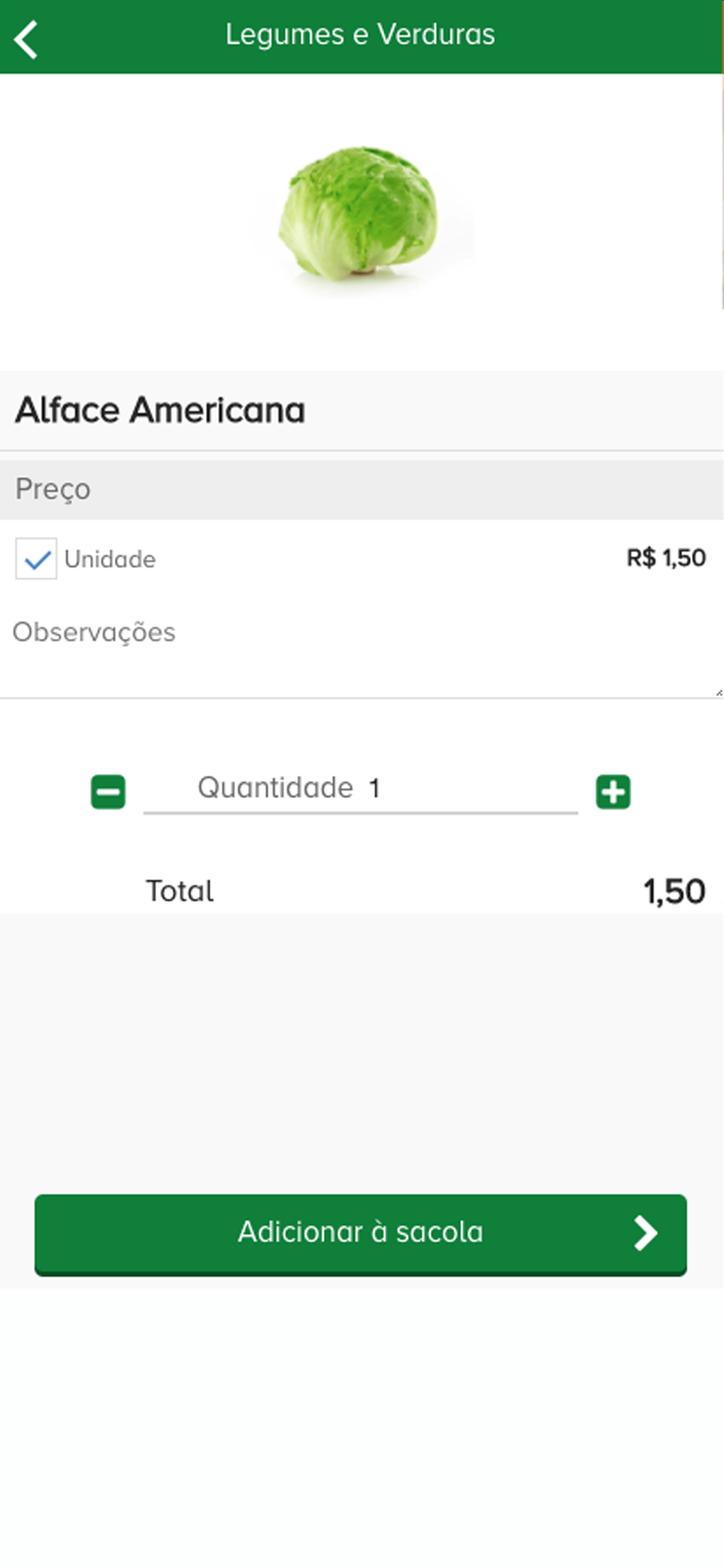Image resolution: width=724 pixels, height=1568 pixels.
Task: Increase quantity with the plus icon
Action: coord(613,792)
